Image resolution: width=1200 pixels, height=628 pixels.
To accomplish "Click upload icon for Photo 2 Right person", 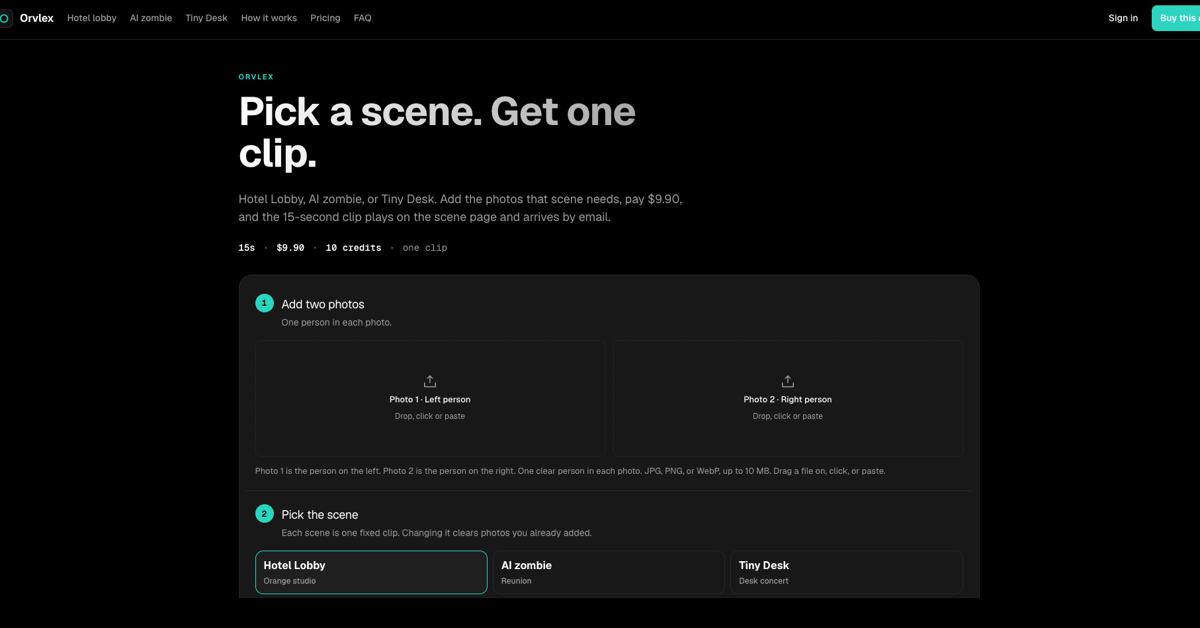I will [788, 381].
